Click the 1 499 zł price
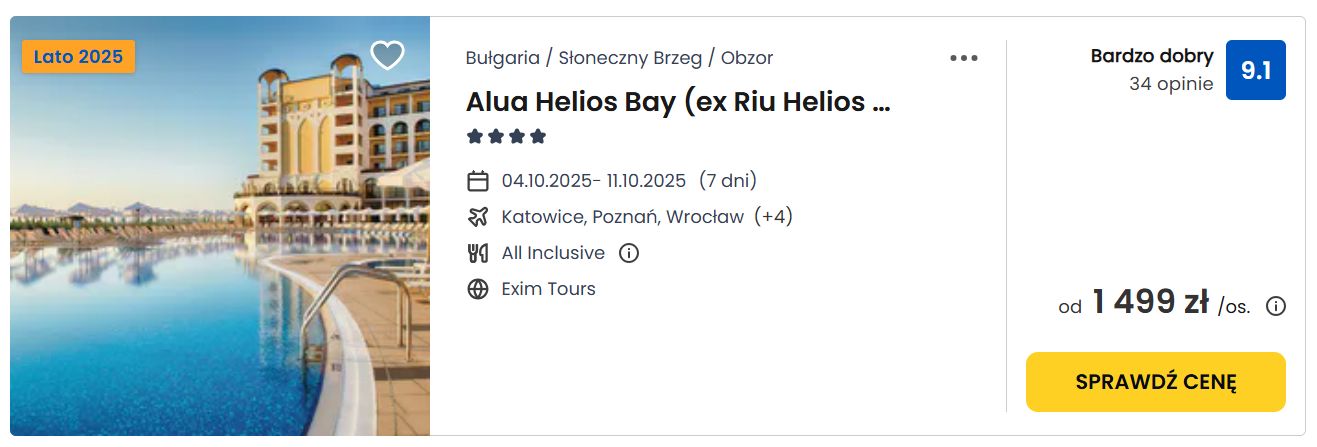This screenshot has height=447, width=1317. 1150,302
